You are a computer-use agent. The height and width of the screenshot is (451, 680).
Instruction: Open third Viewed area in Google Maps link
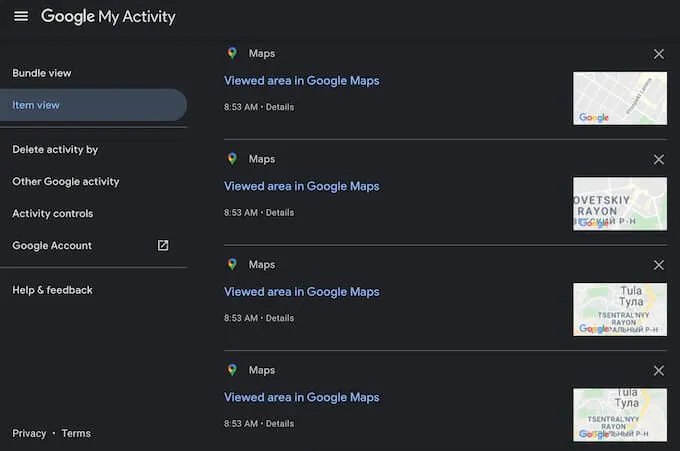coord(301,292)
